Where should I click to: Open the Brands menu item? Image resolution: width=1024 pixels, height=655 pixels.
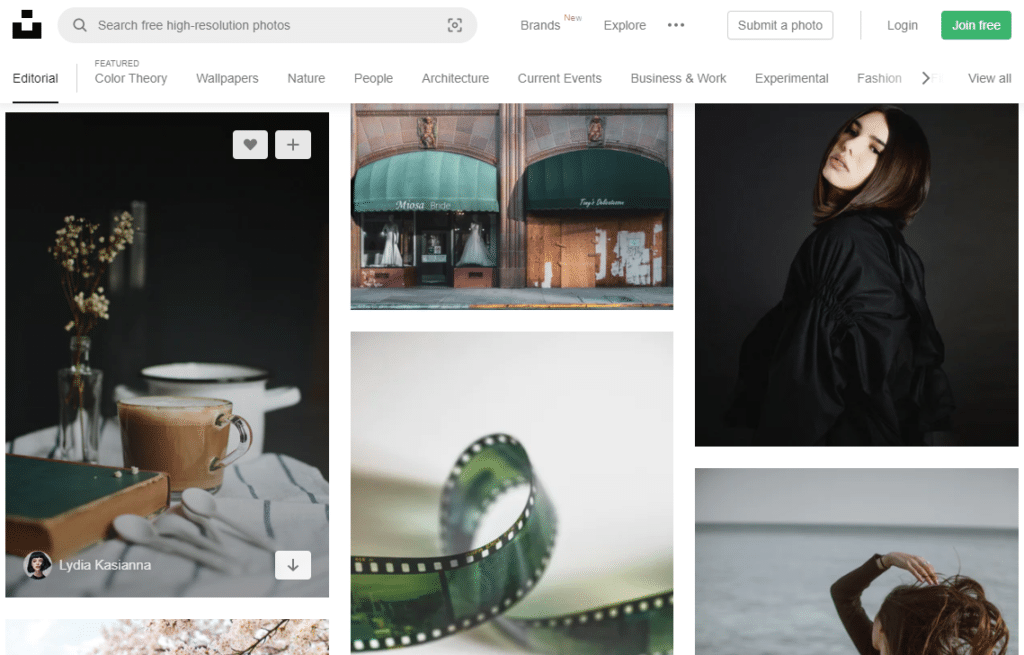coord(539,25)
